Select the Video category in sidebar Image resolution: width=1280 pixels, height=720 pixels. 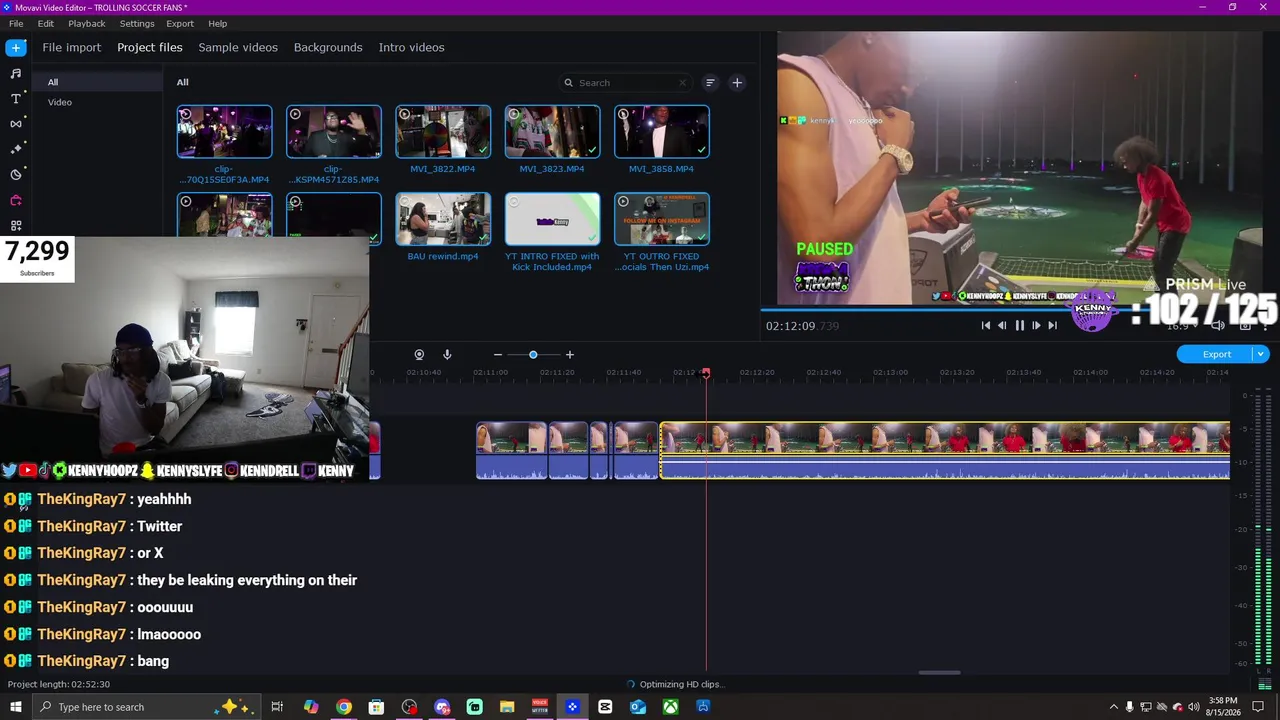(x=60, y=102)
